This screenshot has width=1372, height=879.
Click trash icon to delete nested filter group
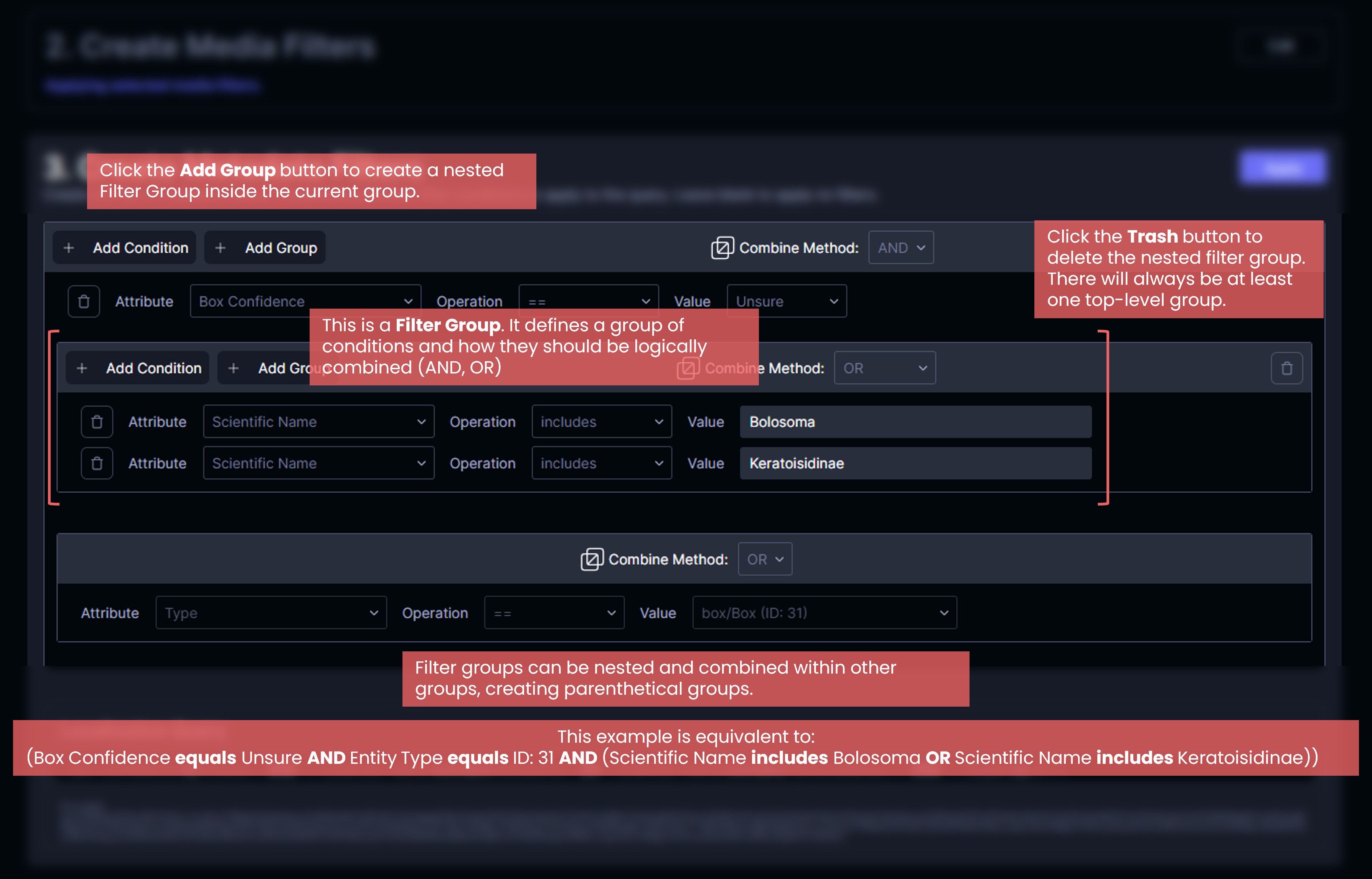[1286, 368]
